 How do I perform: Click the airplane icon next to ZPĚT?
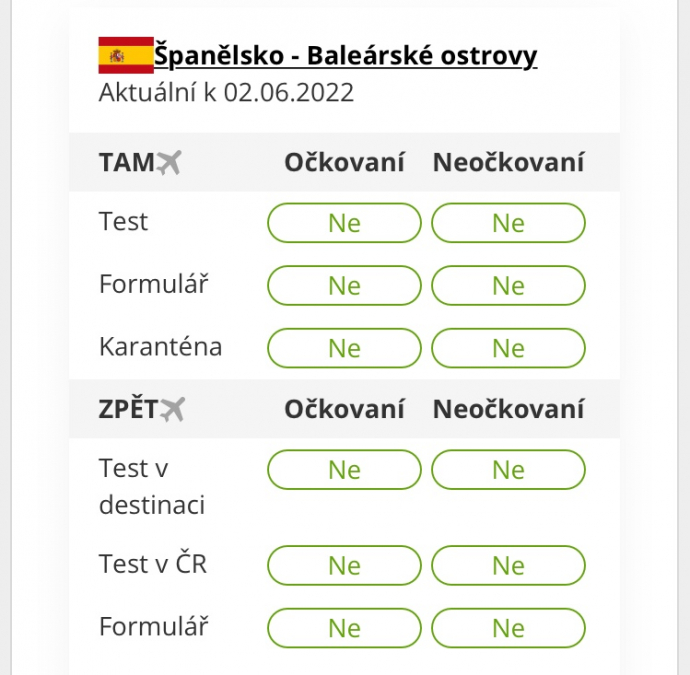coord(172,409)
